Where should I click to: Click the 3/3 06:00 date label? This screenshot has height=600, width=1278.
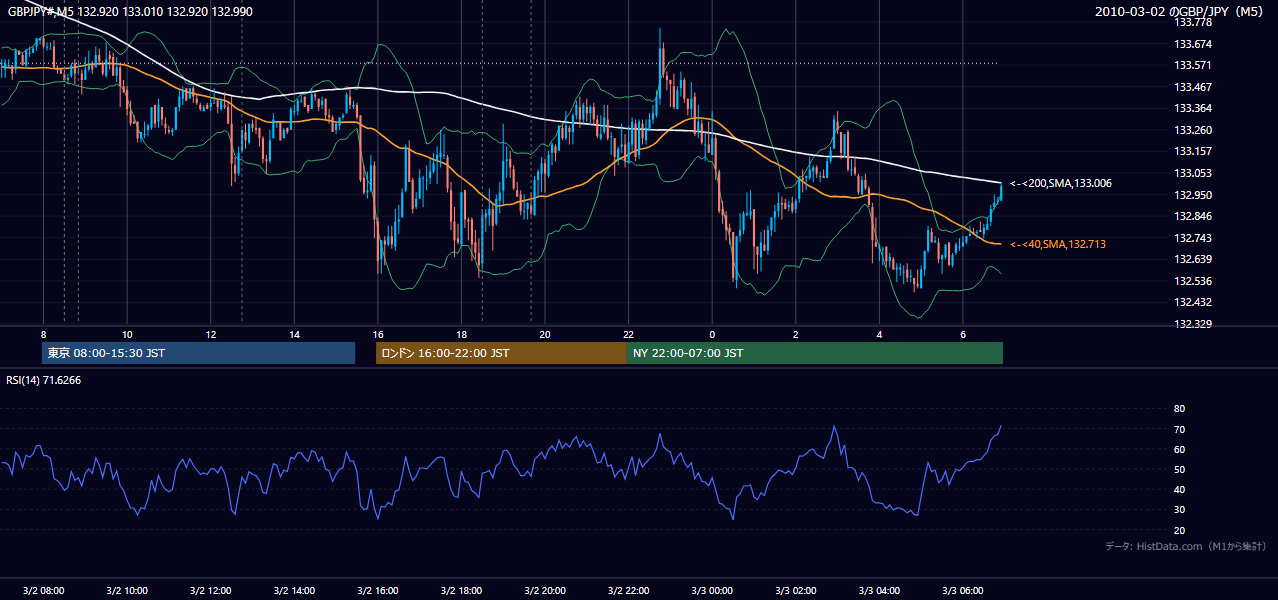pyautogui.click(x=963, y=591)
